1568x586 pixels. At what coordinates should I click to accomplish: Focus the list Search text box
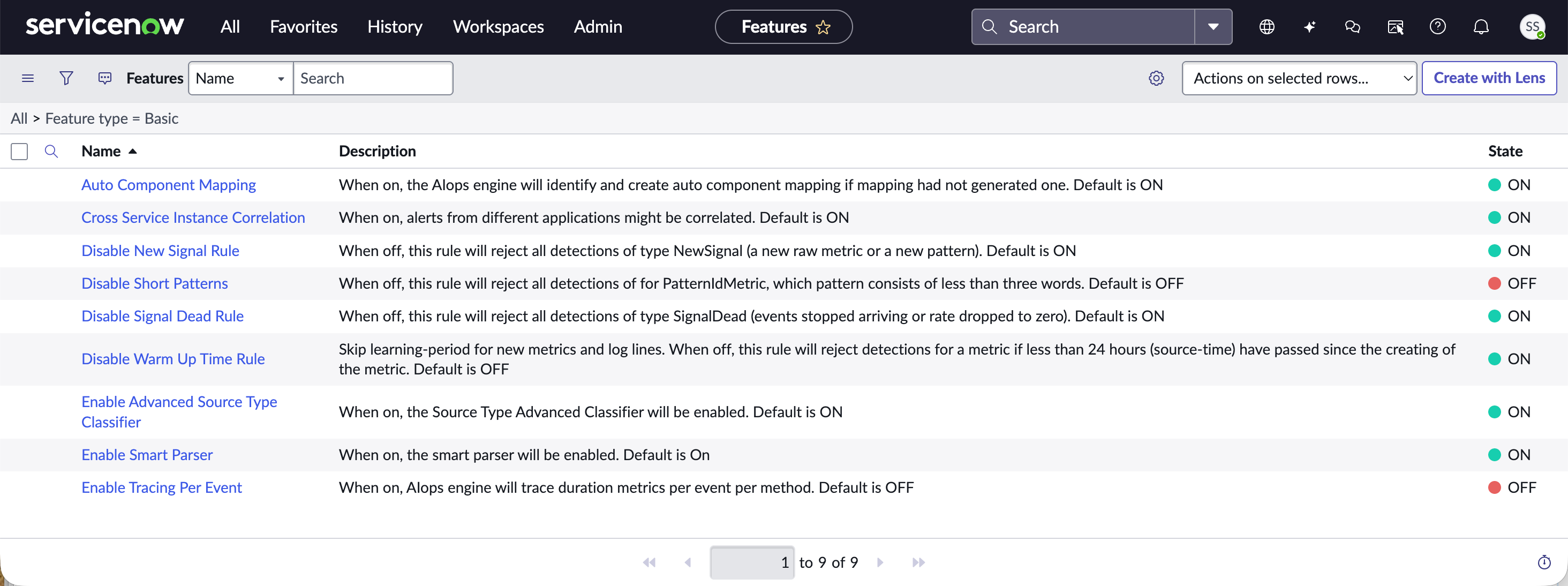pos(373,78)
